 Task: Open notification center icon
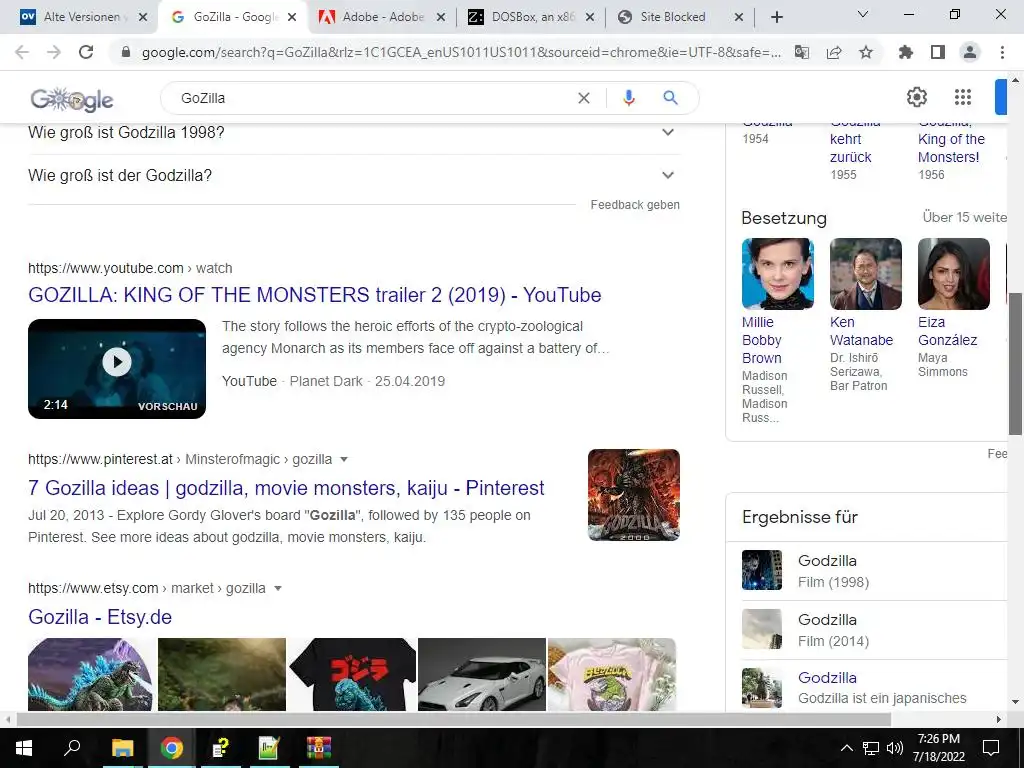click(991, 748)
